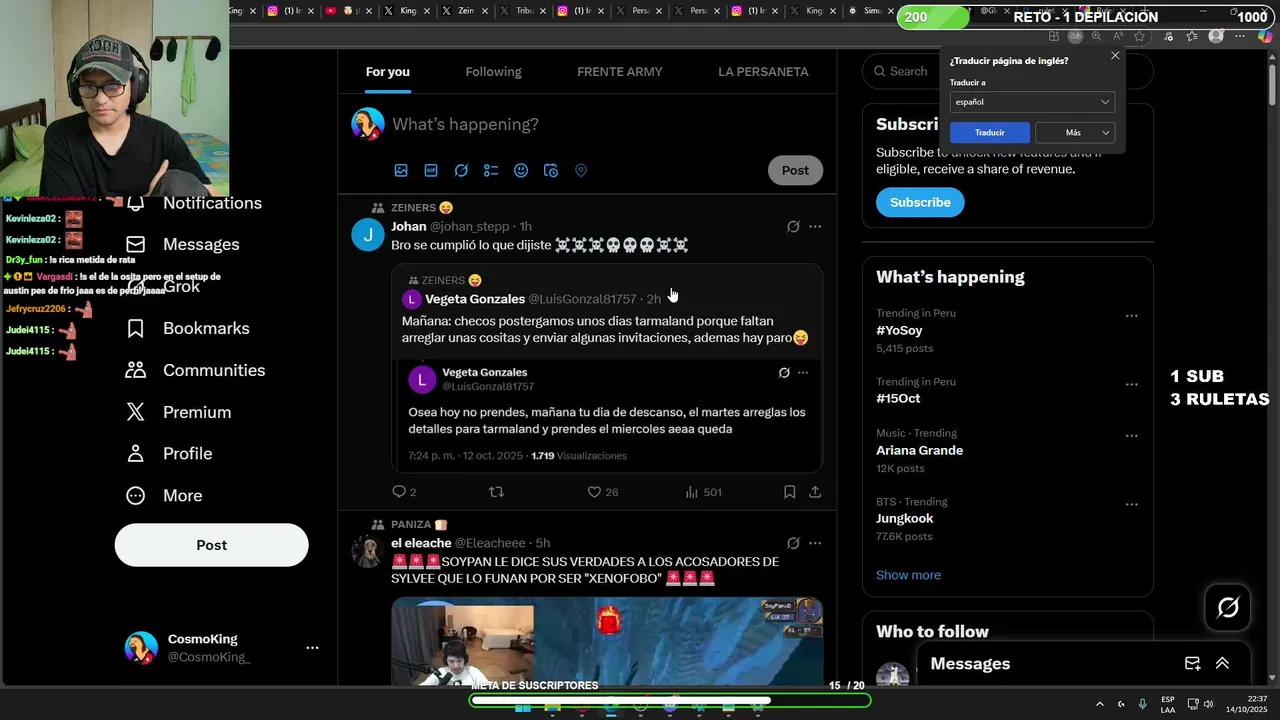Click Show more trends link
The height and width of the screenshot is (720, 1280).
(908, 575)
